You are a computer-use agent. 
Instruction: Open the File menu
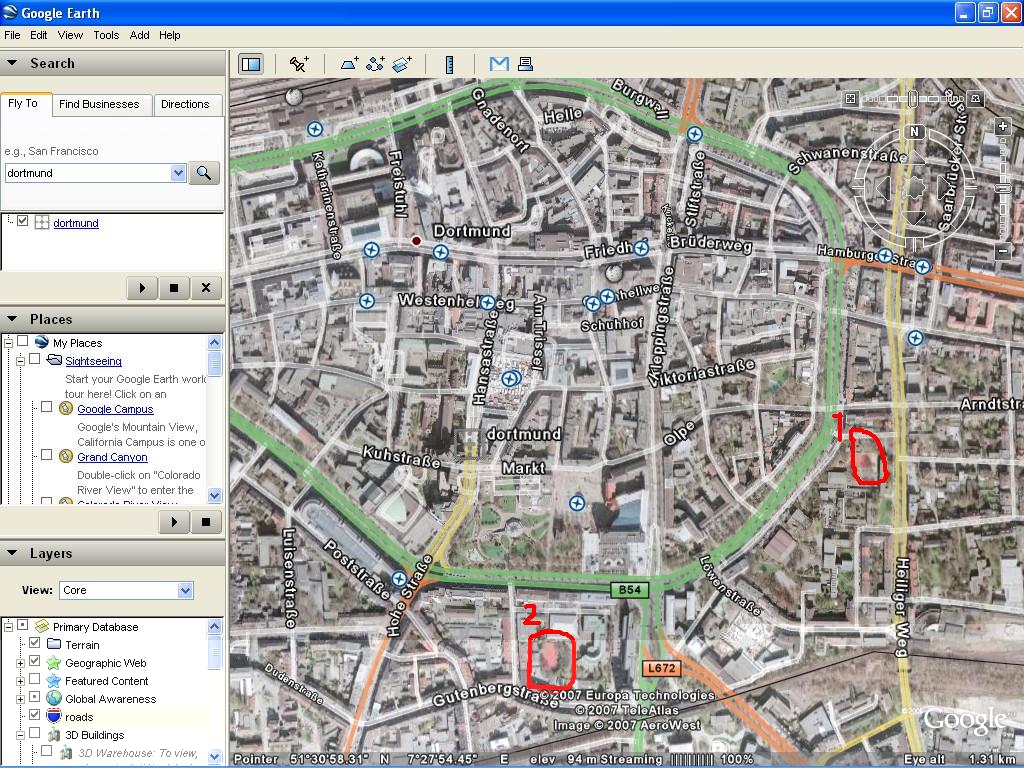pyautogui.click(x=12, y=35)
